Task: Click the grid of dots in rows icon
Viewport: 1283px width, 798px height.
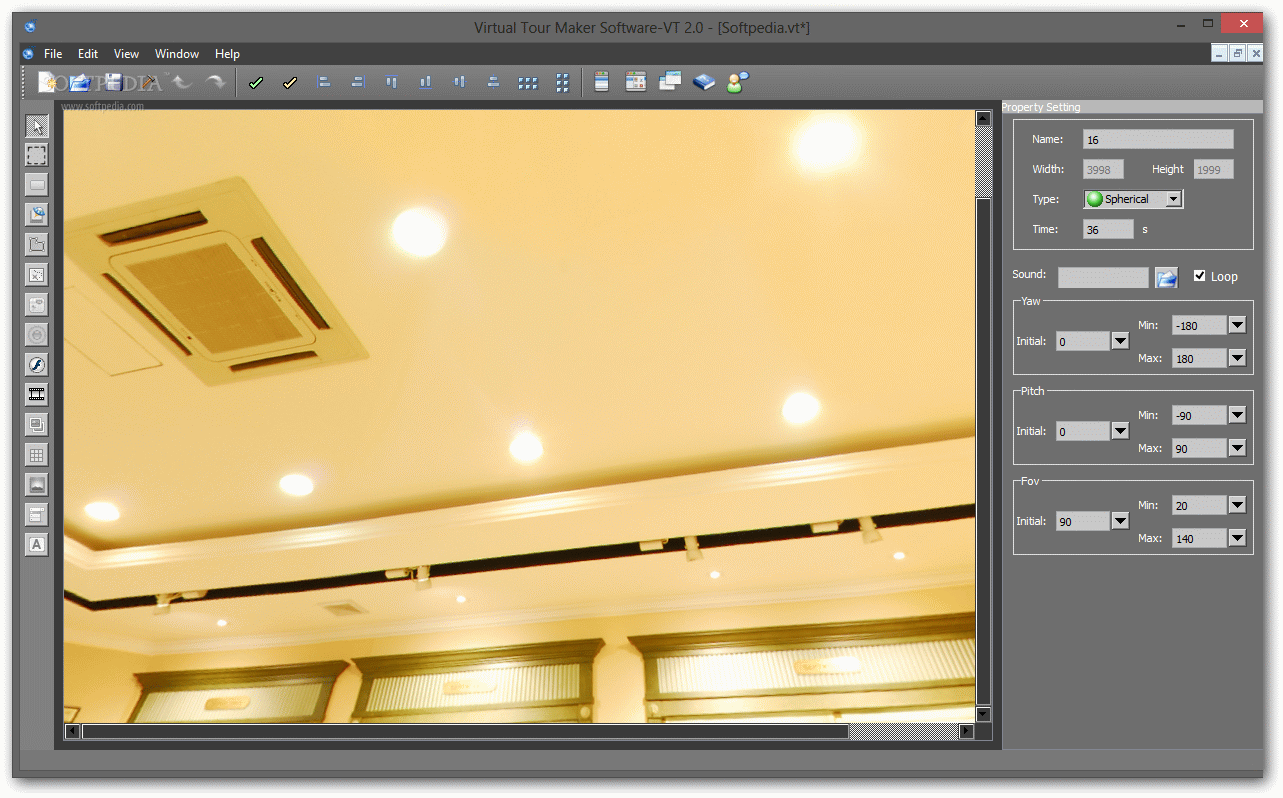Action: click(x=528, y=83)
